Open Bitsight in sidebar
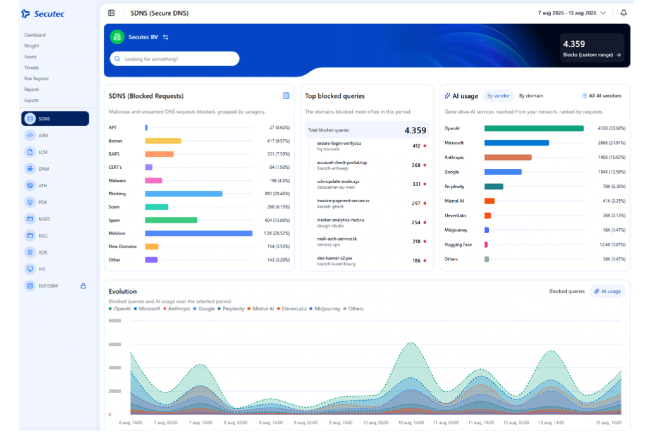 click(x=32, y=46)
